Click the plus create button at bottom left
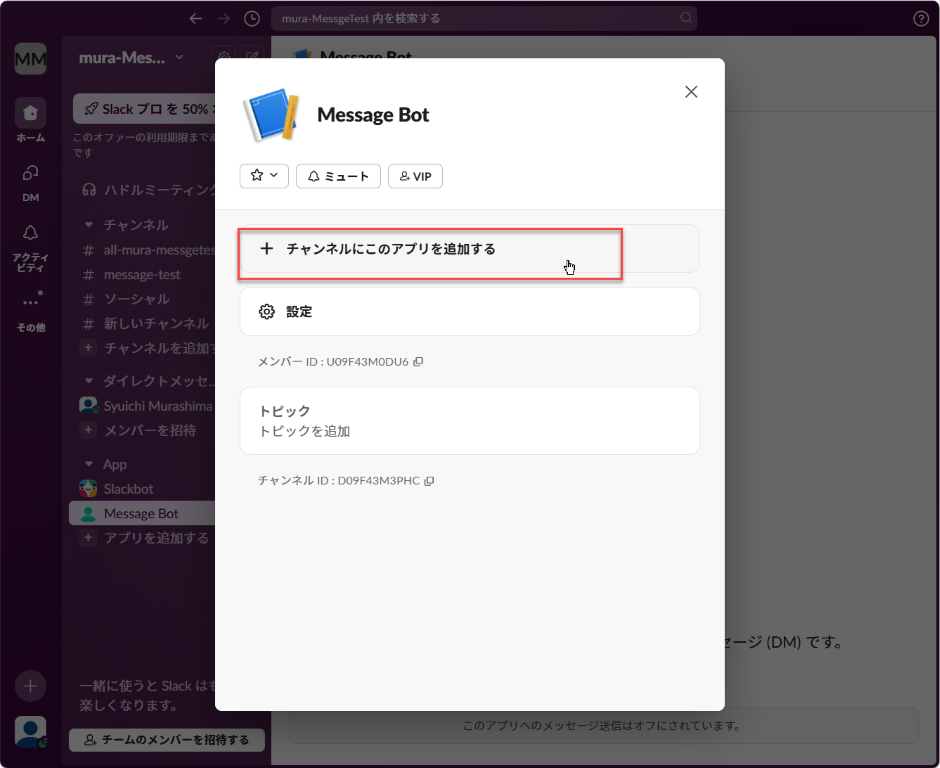The height and width of the screenshot is (768, 940). coord(31,686)
